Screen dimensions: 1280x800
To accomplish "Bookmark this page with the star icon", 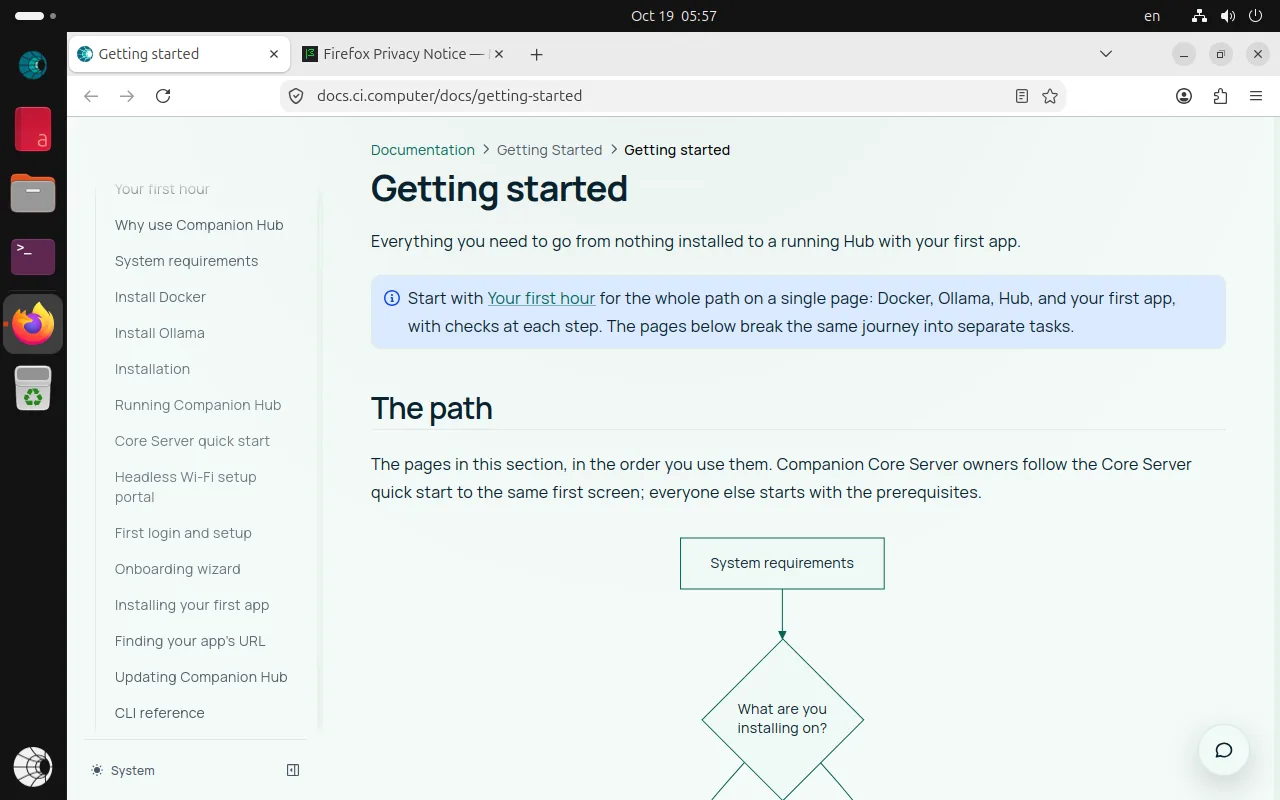I will click(1049, 96).
